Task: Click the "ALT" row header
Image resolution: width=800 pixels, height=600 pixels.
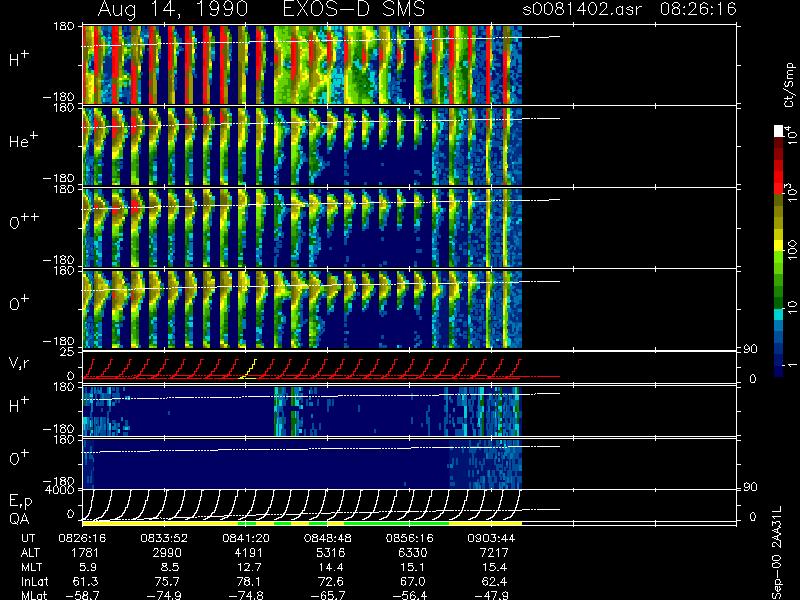Action: (31, 553)
